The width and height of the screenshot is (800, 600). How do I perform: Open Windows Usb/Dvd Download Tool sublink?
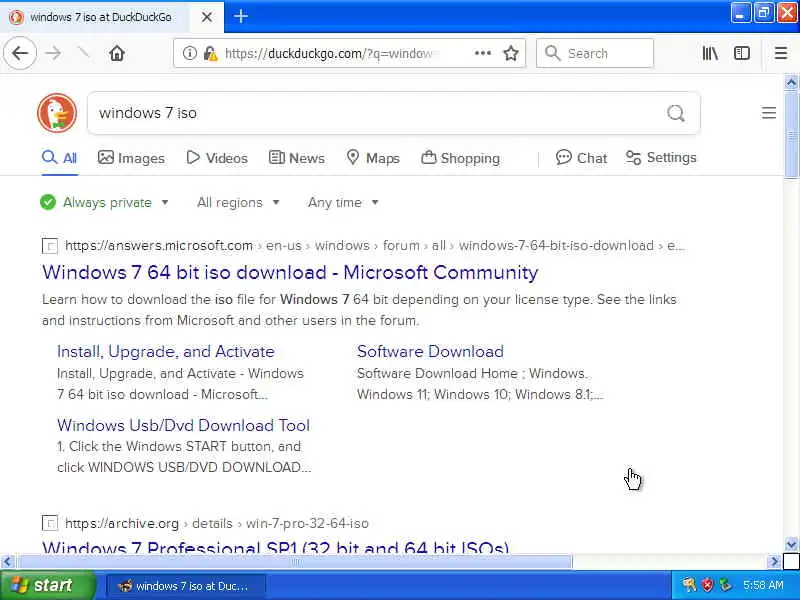coord(183,425)
